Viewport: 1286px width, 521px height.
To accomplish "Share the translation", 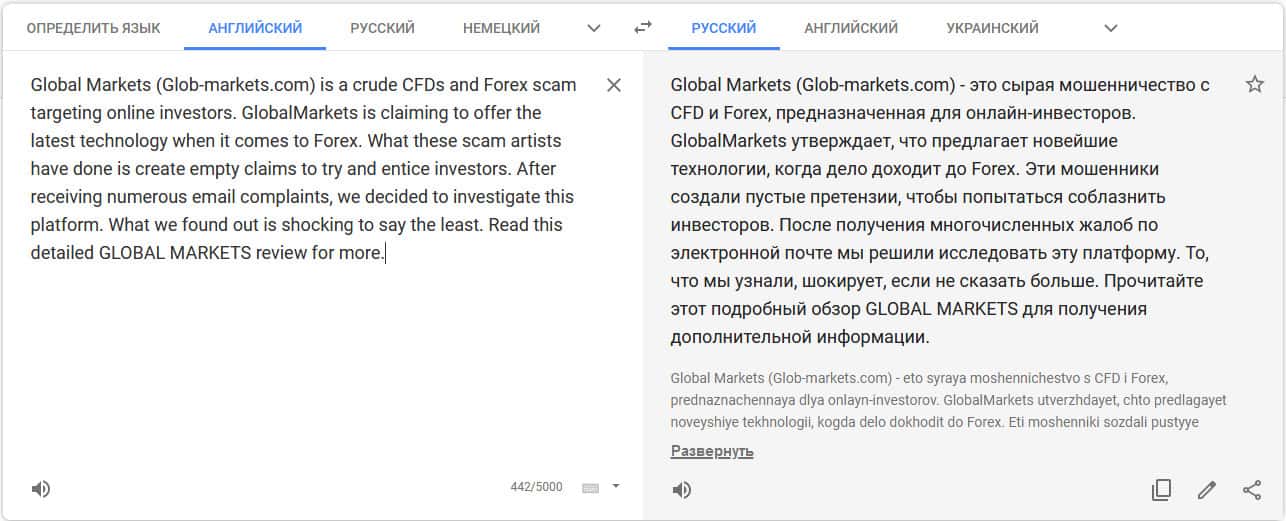I will tap(1252, 490).
